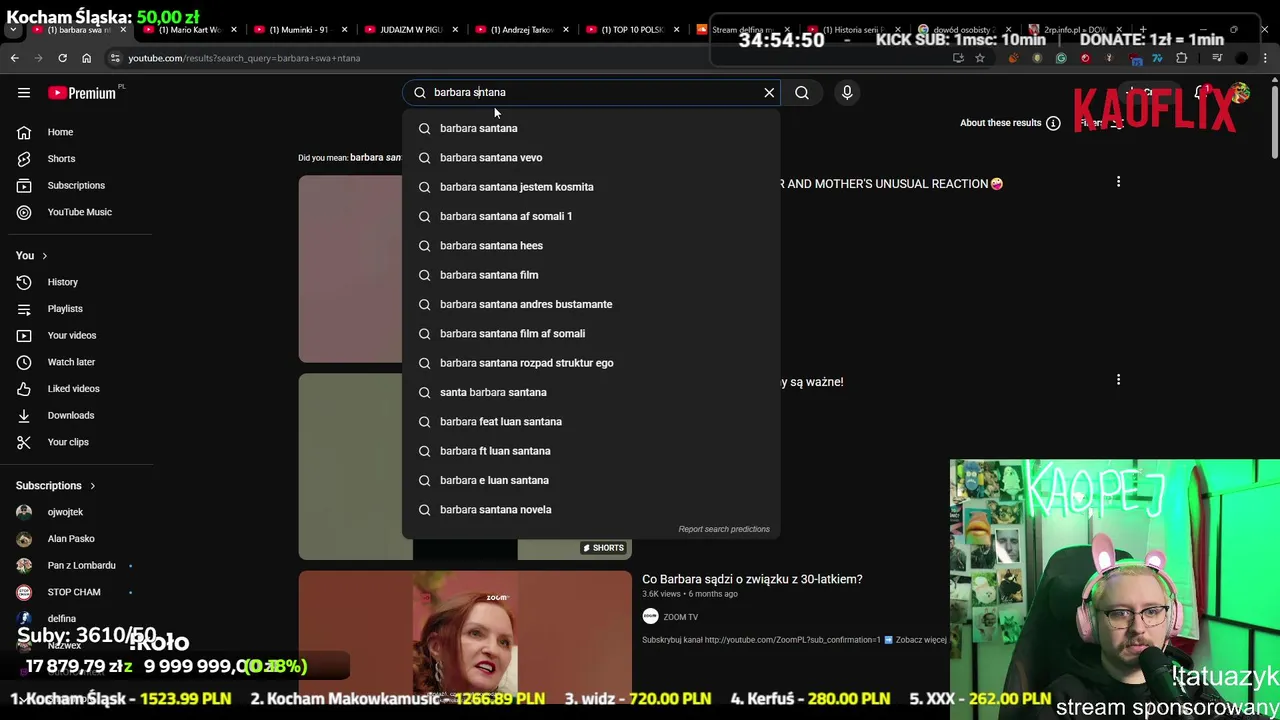Select suggestion 'santa barbara santana'

pyautogui.click(x=591, y=392)
